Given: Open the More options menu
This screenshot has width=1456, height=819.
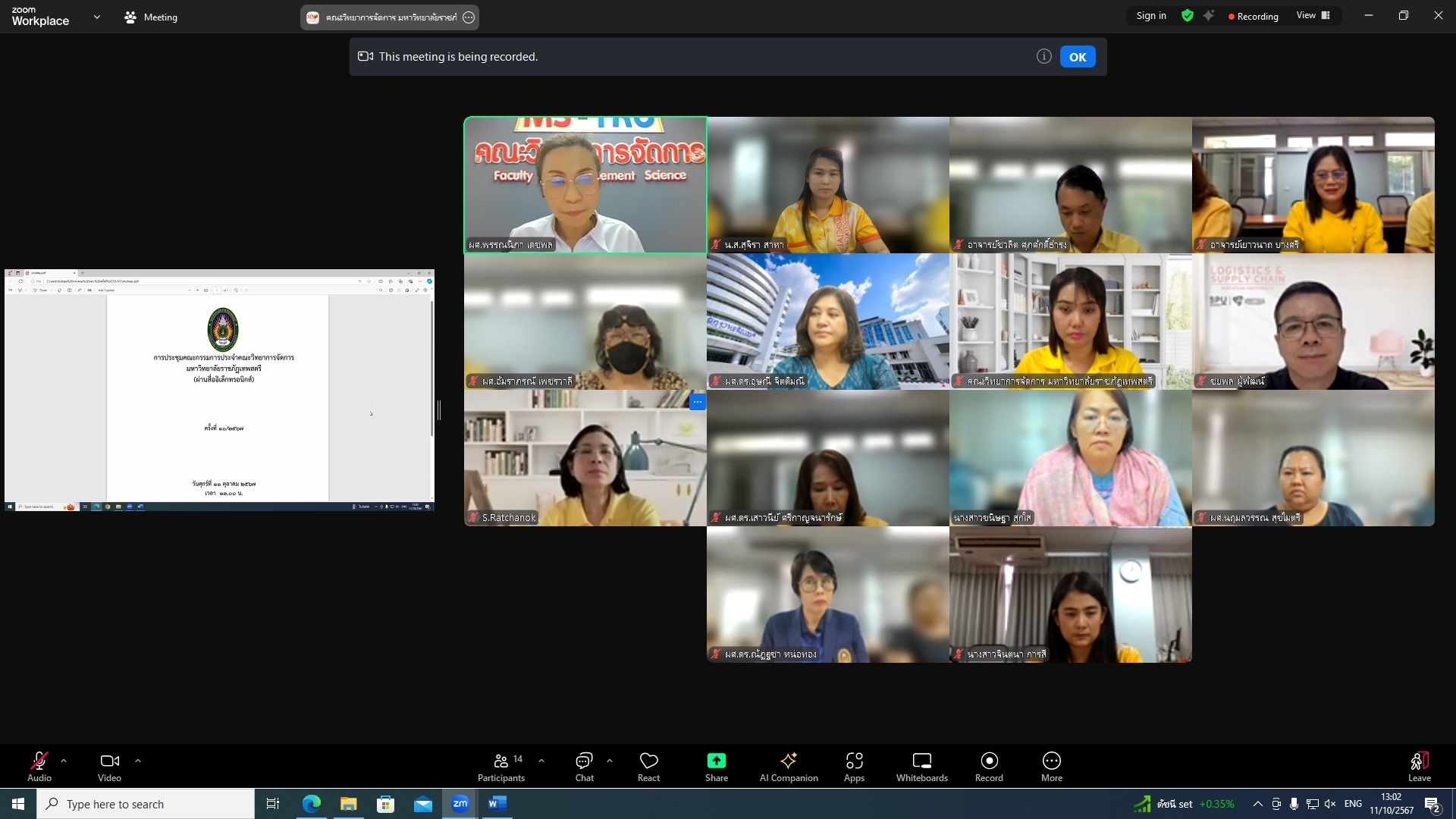Looking at the screenshot, I should click(1051, 766).
